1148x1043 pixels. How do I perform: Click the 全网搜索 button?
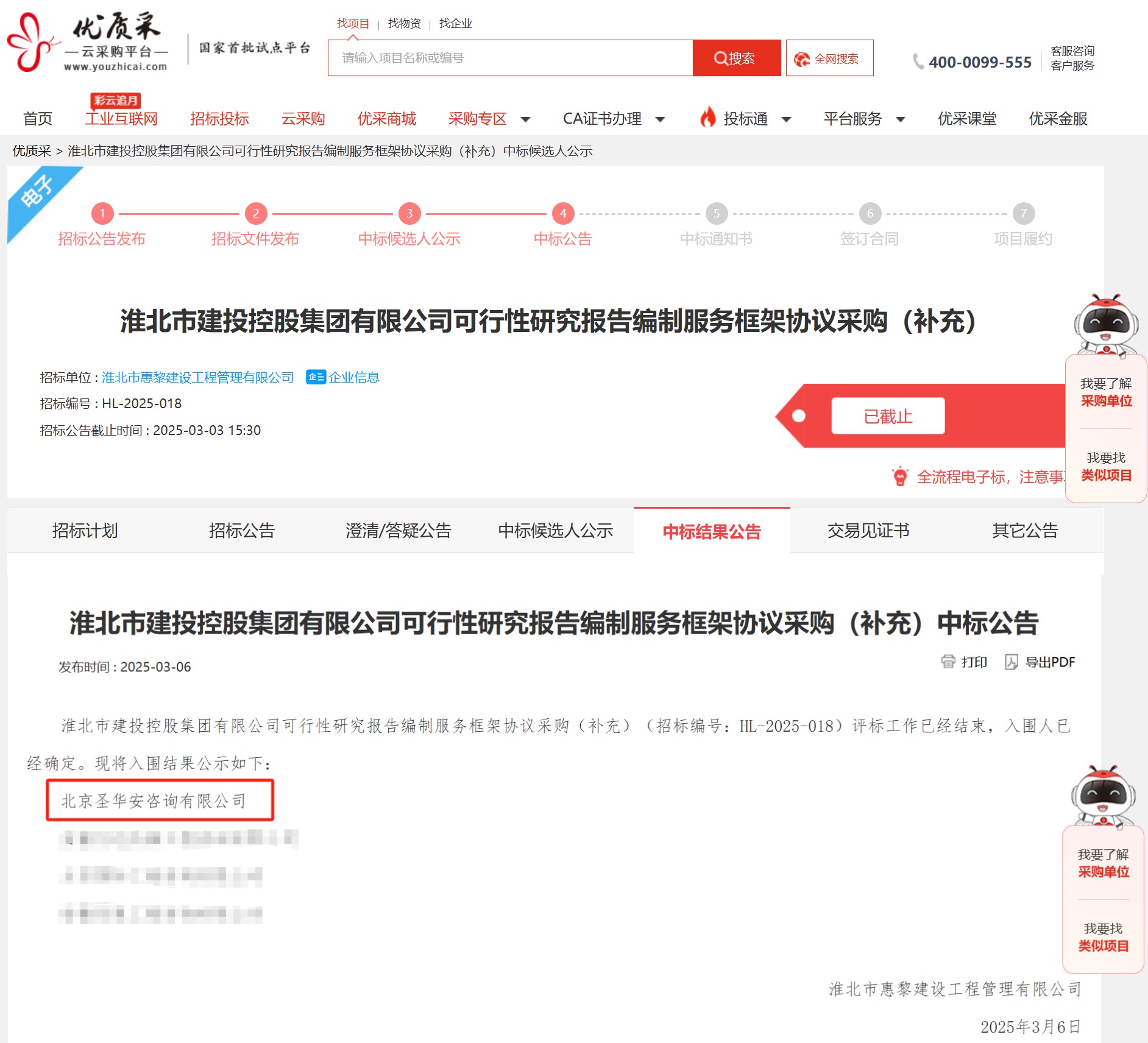[x=829, y=58]
